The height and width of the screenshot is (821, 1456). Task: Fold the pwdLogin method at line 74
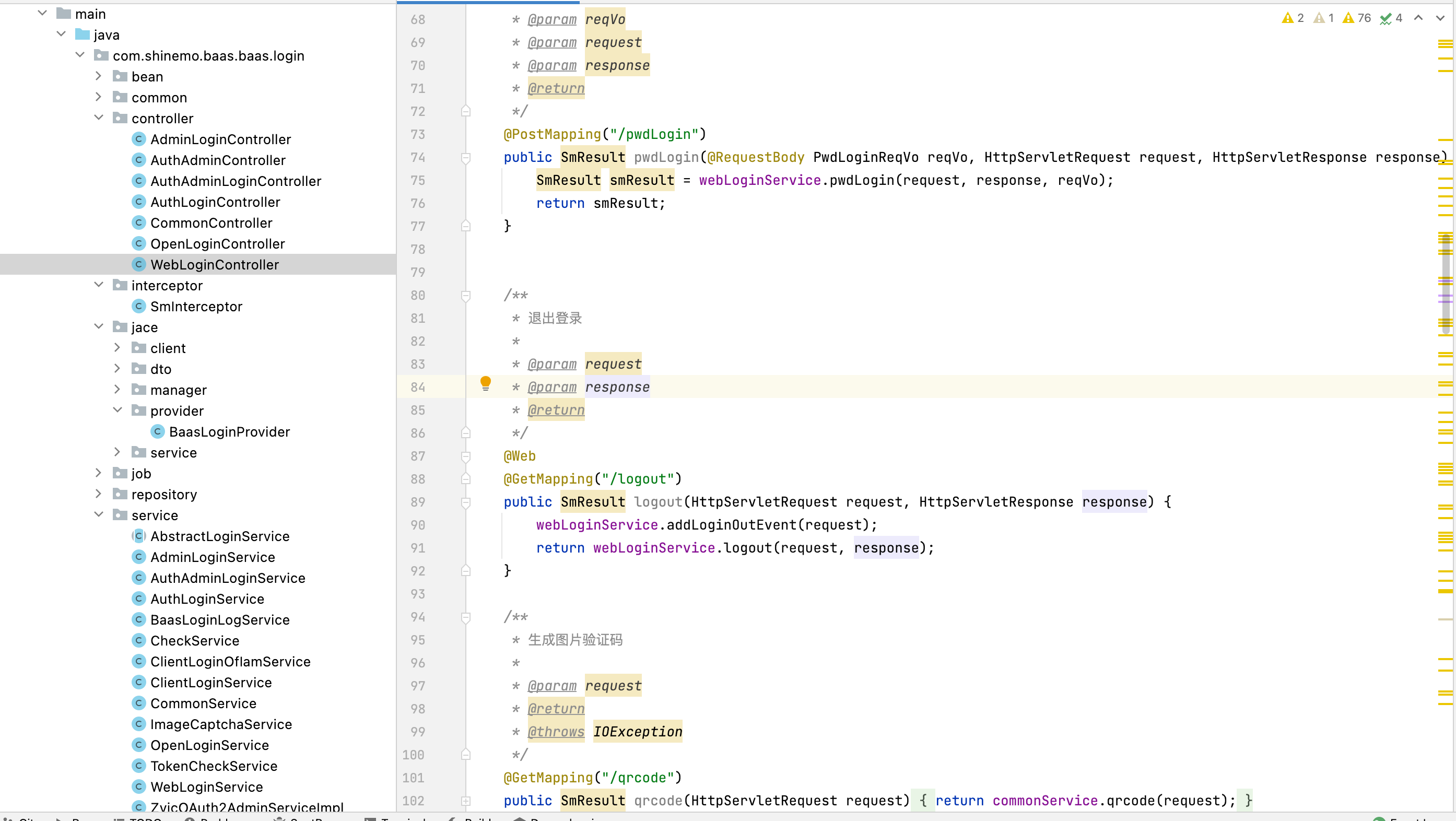pyautogui.click(x=466, y=158)
